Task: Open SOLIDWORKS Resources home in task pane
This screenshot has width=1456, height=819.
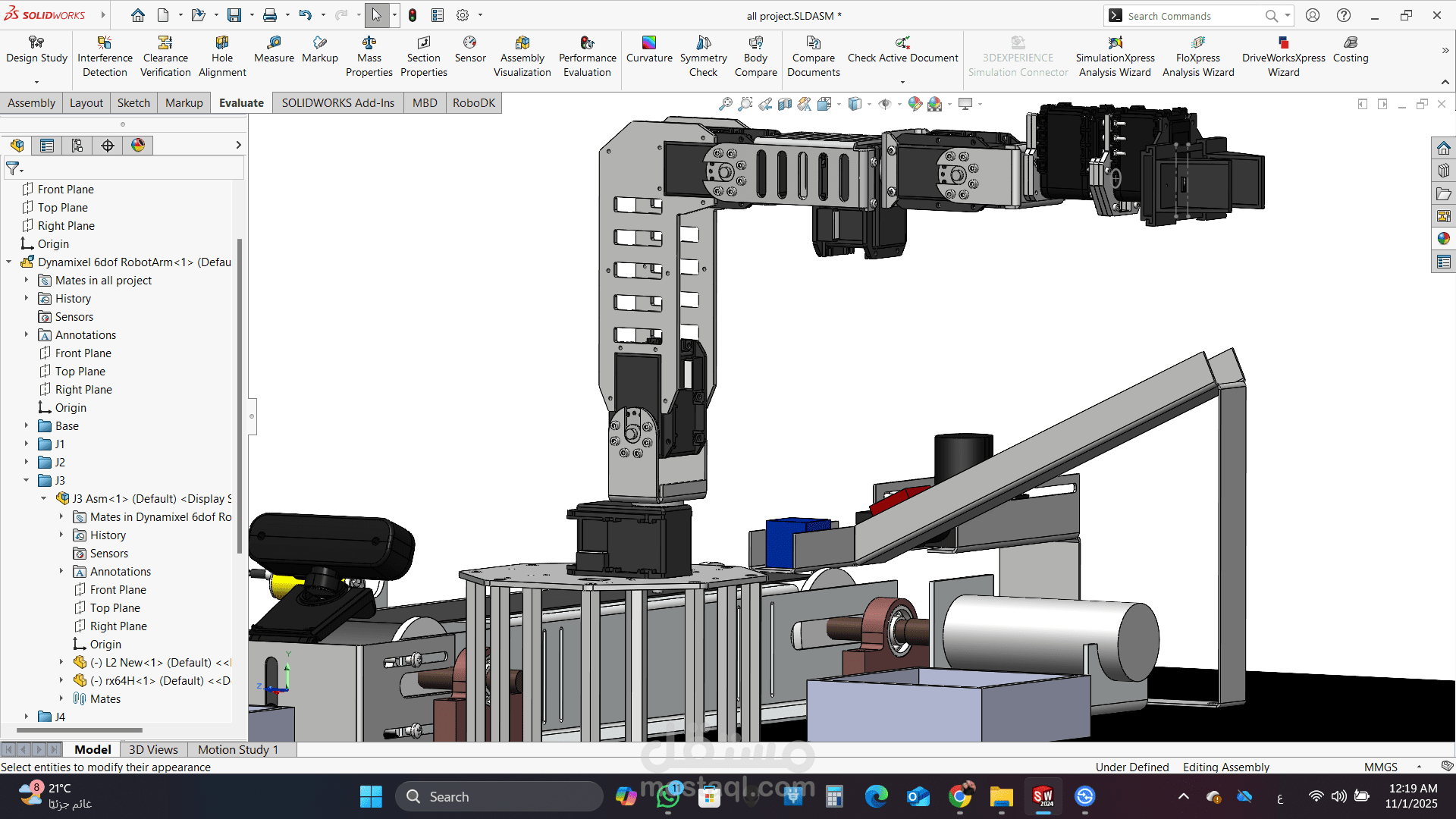Action: pyautogui.click(x=1443, y=148)
